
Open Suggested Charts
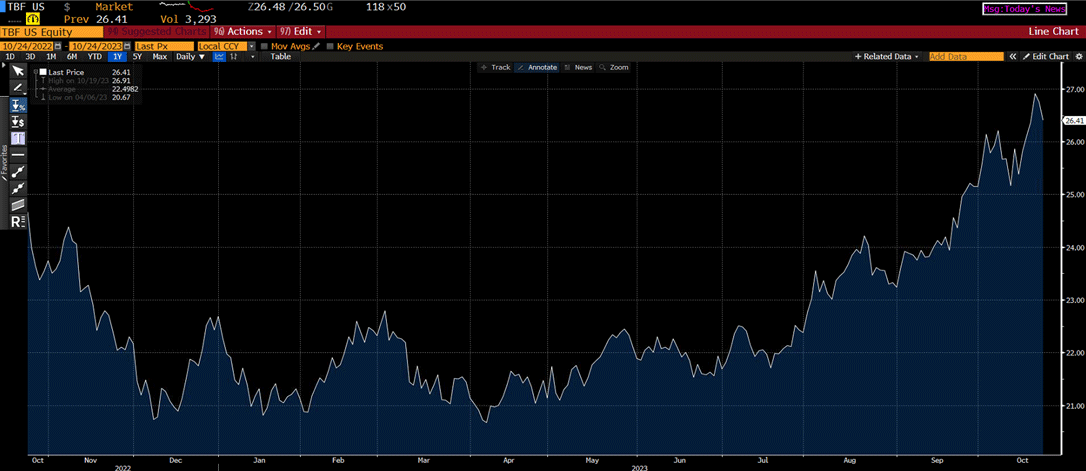coord(157,32)
